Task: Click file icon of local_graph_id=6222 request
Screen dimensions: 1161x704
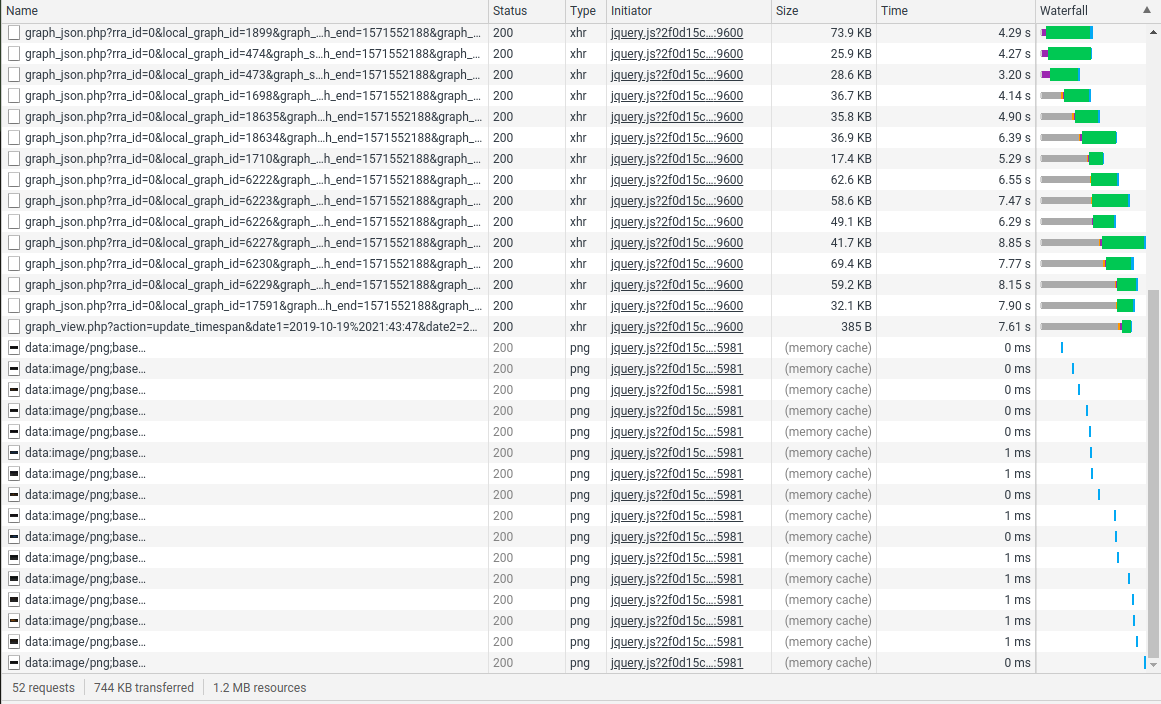Action: (x=13, y=179)
